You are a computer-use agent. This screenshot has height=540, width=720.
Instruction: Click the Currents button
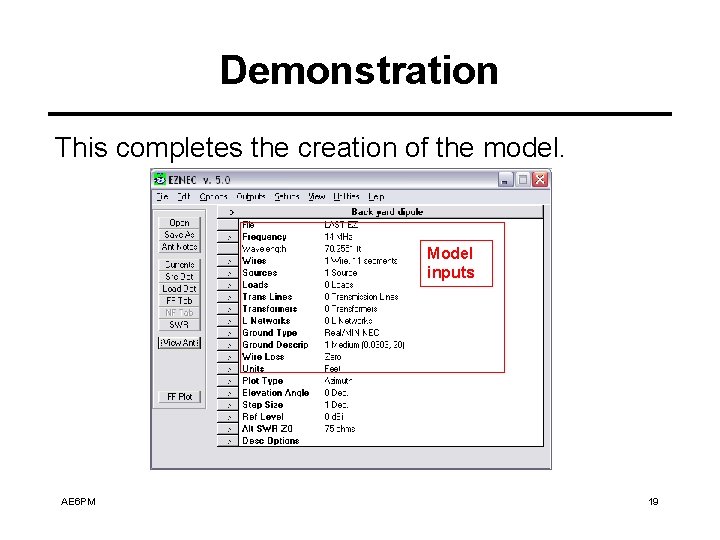click(x=179, y=265)
